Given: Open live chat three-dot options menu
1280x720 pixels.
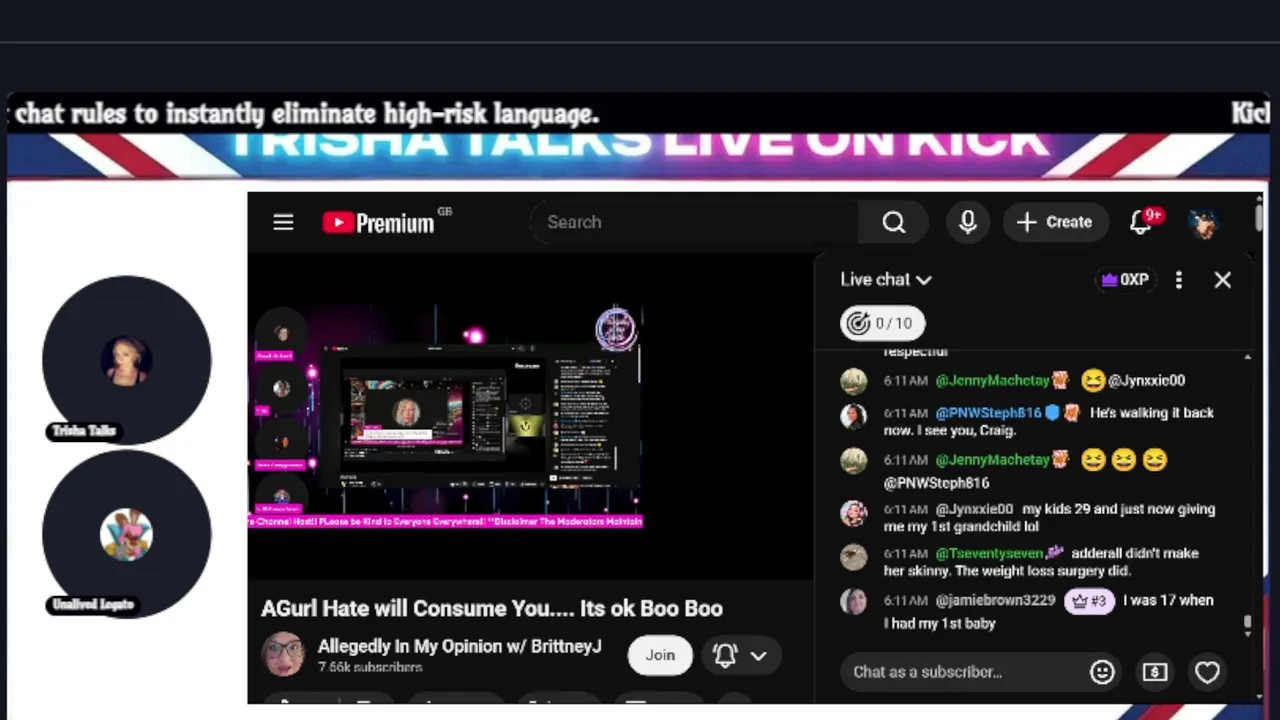Looking at the screenshot, I should click(x=1179, y=280).
